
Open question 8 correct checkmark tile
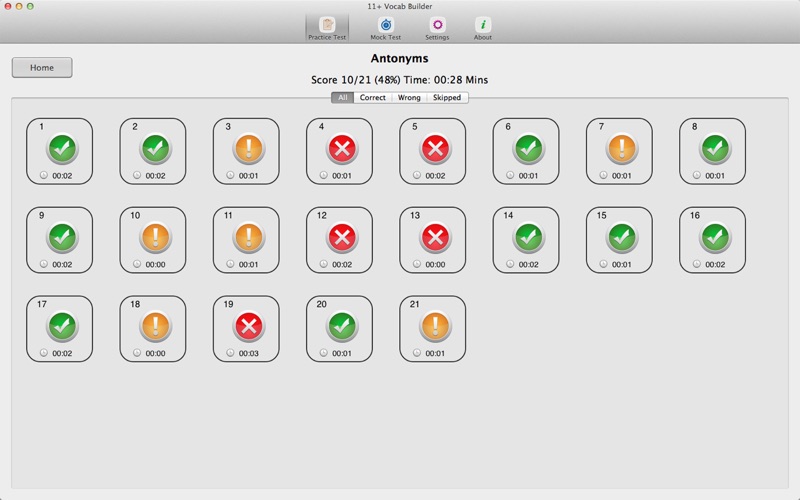click(x=712, y=151)
